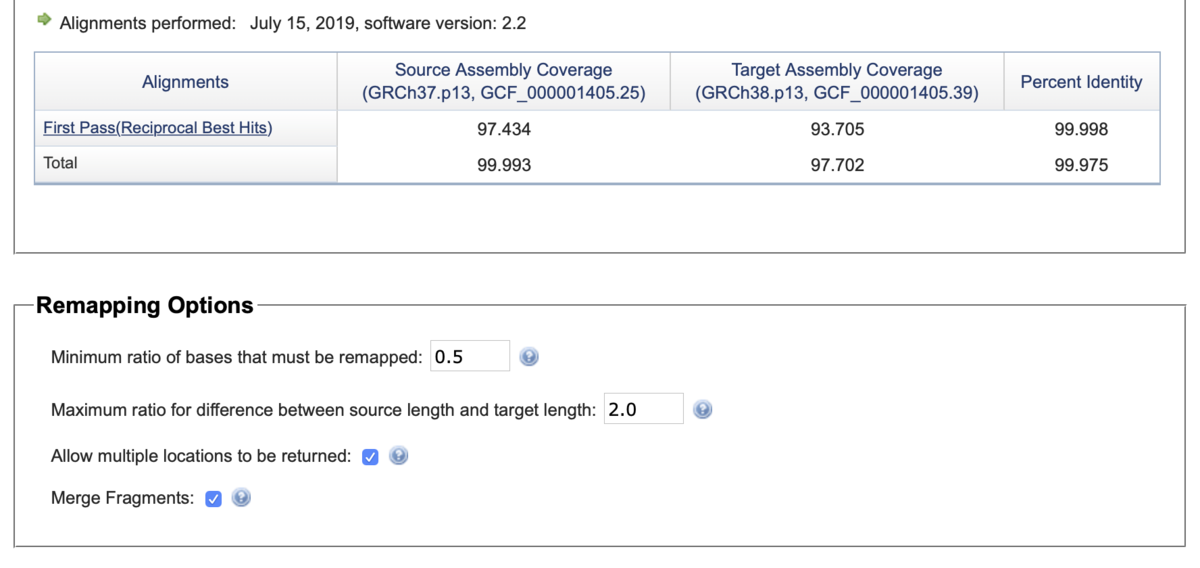
Task: Select the 99.998 percent identity value
Action: (x=1081, y=129)
